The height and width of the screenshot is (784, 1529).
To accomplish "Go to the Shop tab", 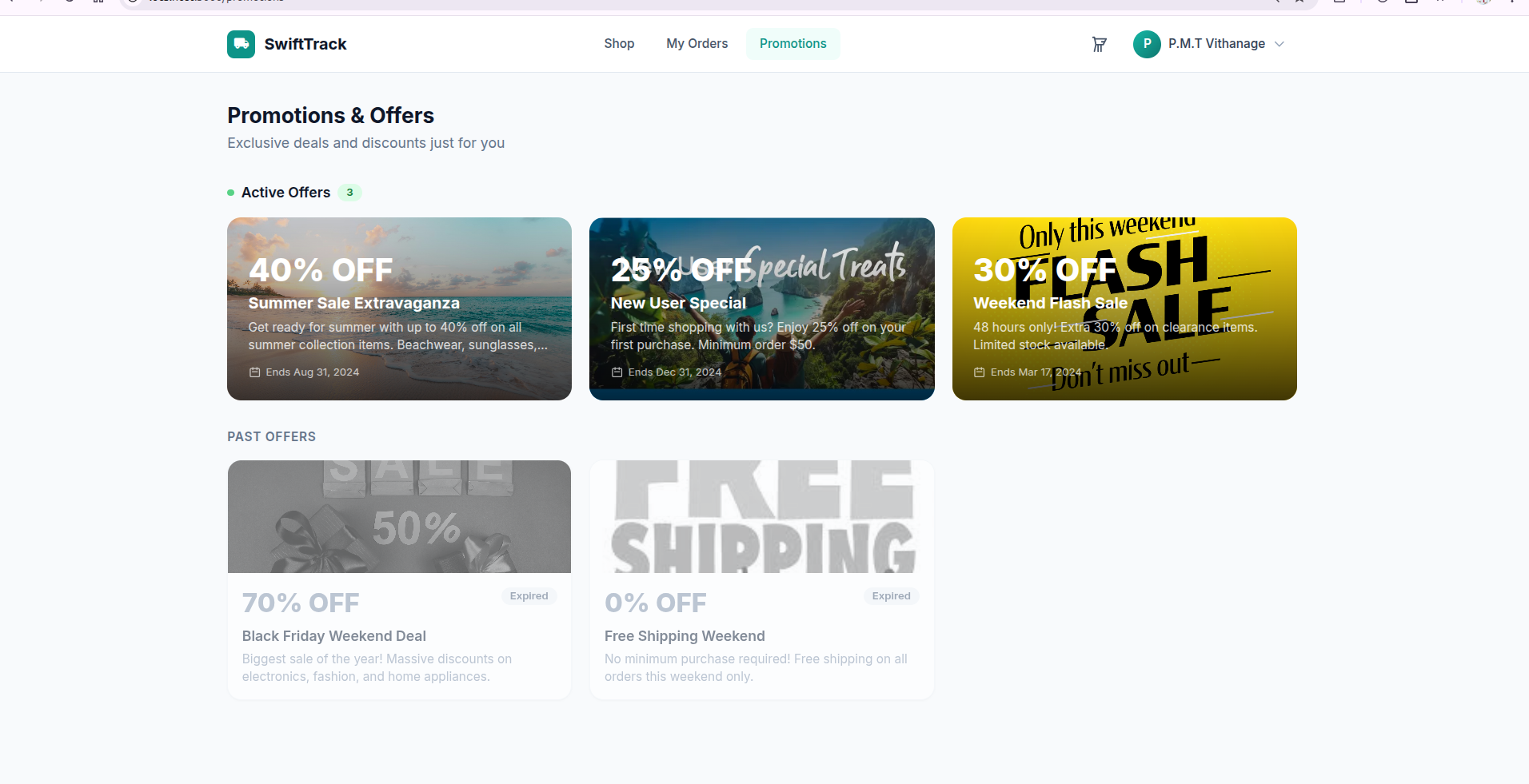I will point(619,44).
